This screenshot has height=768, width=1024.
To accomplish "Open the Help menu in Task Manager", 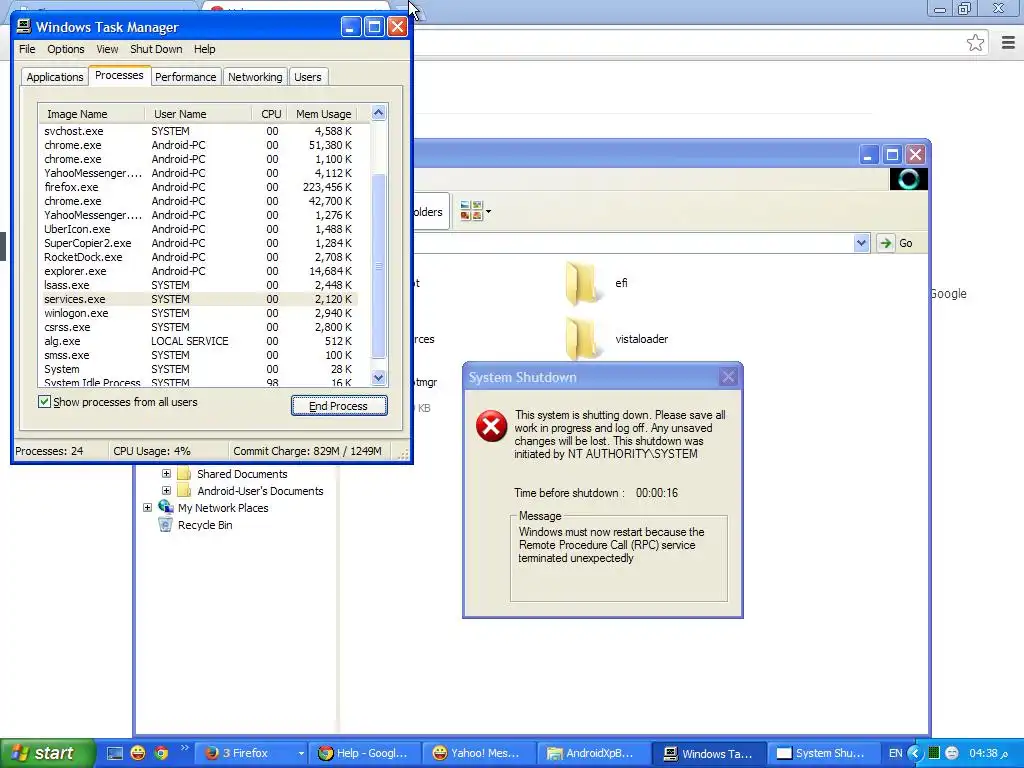I will pos(204,49).
